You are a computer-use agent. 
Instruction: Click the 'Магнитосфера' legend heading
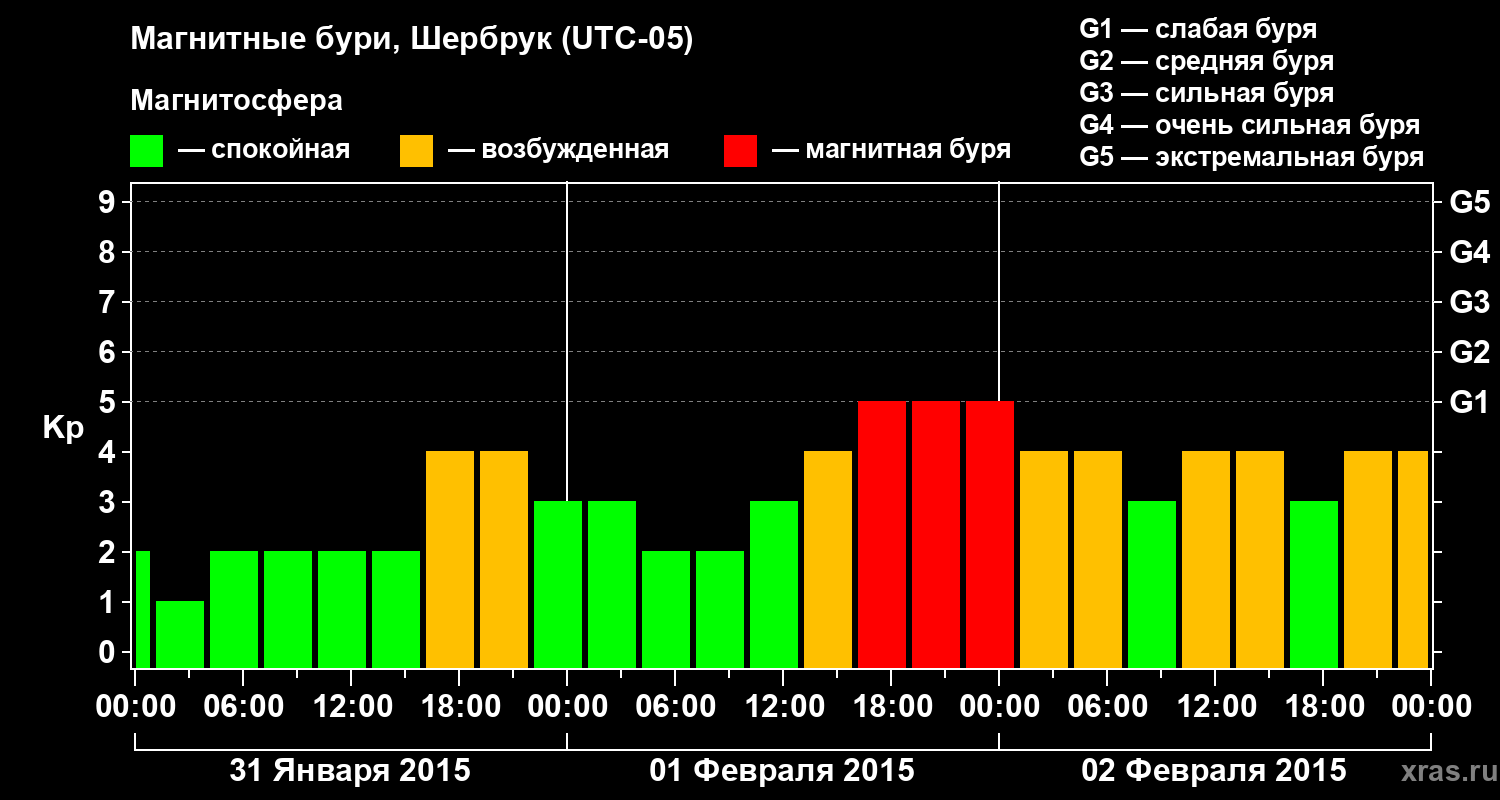237,101
